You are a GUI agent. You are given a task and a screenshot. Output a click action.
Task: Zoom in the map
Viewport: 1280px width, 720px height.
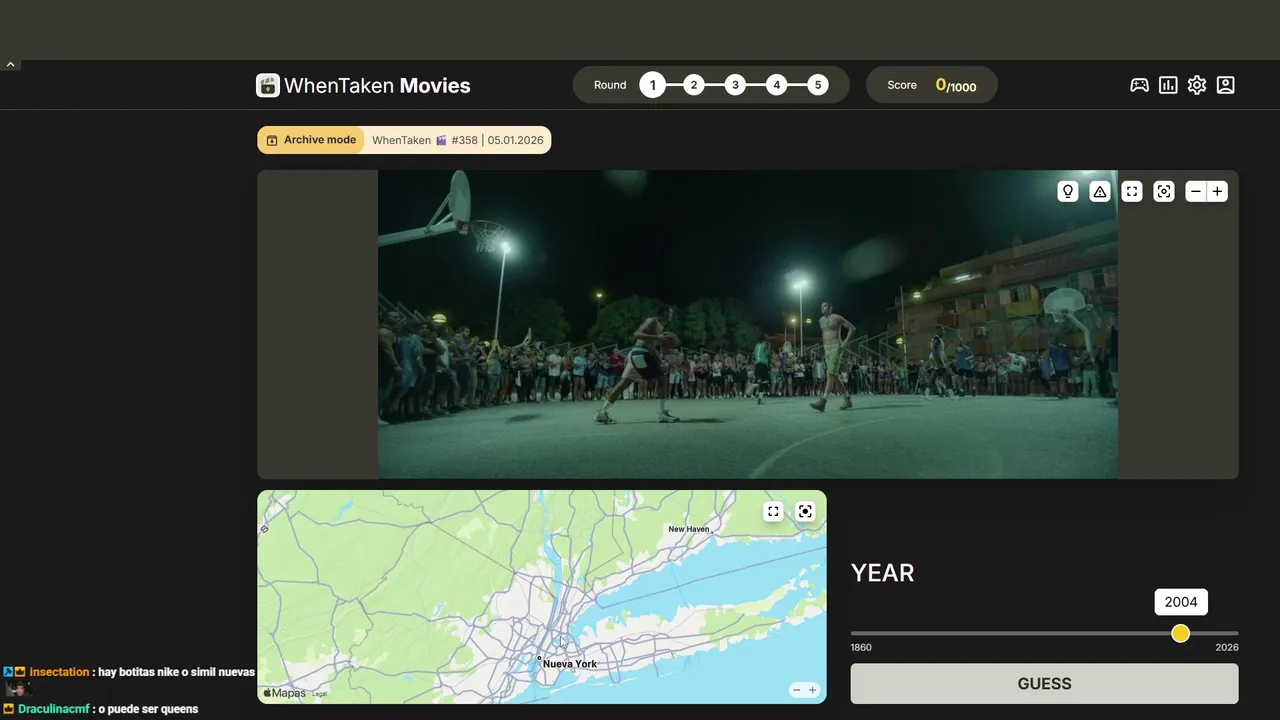812,690
